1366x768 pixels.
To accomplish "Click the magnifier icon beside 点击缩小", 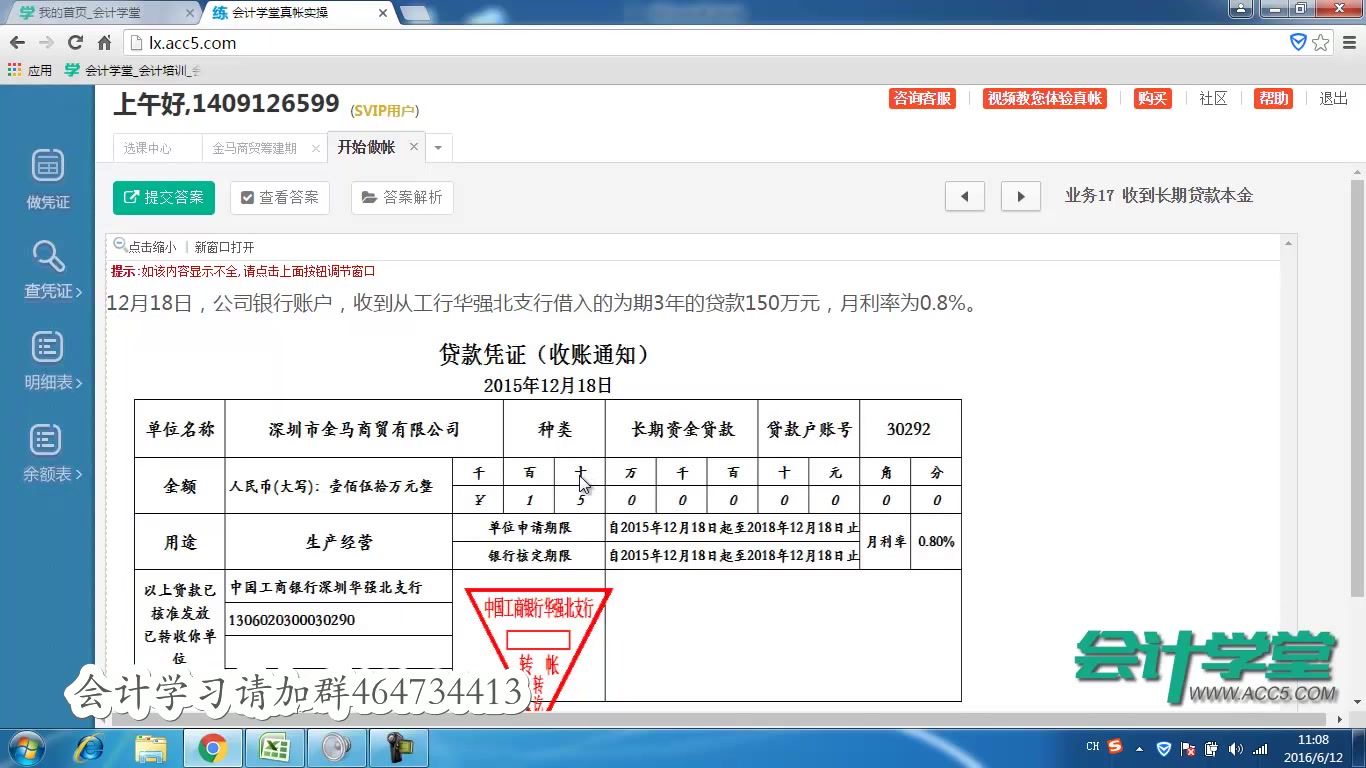I will point(121,246).
